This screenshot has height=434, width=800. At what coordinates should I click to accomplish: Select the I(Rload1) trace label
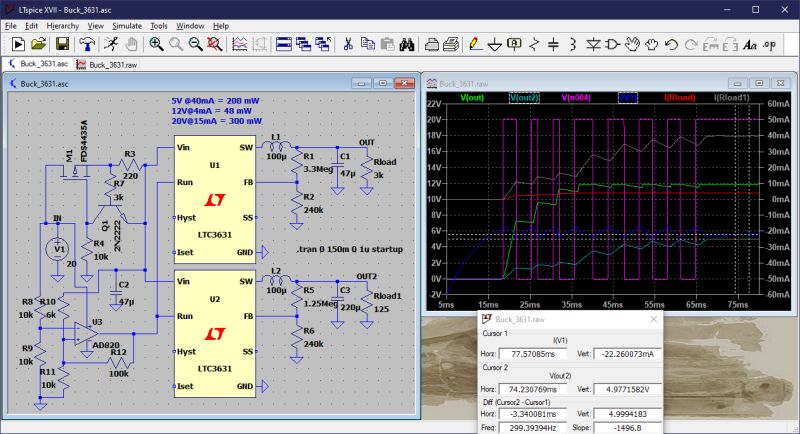(732, 97)
